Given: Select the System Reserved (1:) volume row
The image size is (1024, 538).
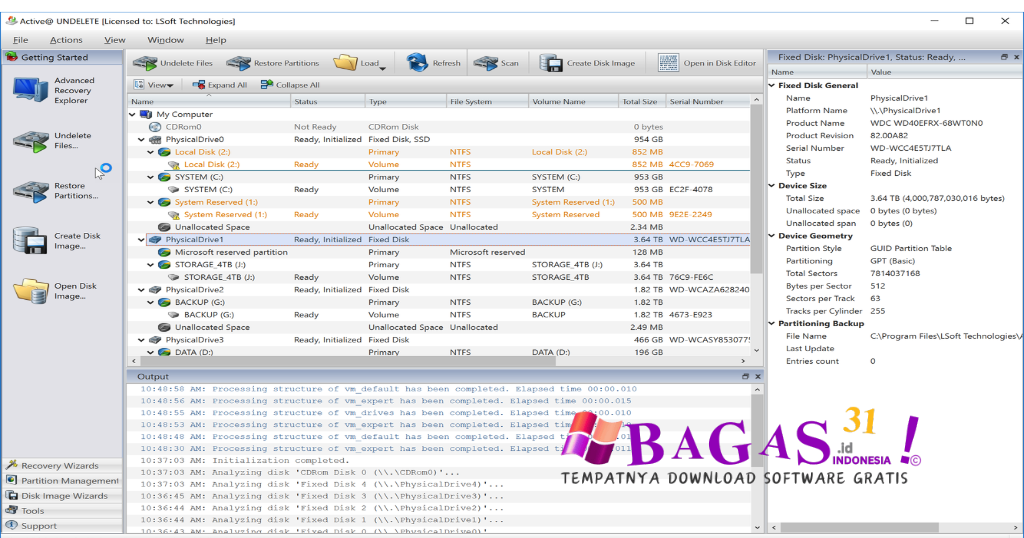Looking at the screenshot, I should coord(439,215).
